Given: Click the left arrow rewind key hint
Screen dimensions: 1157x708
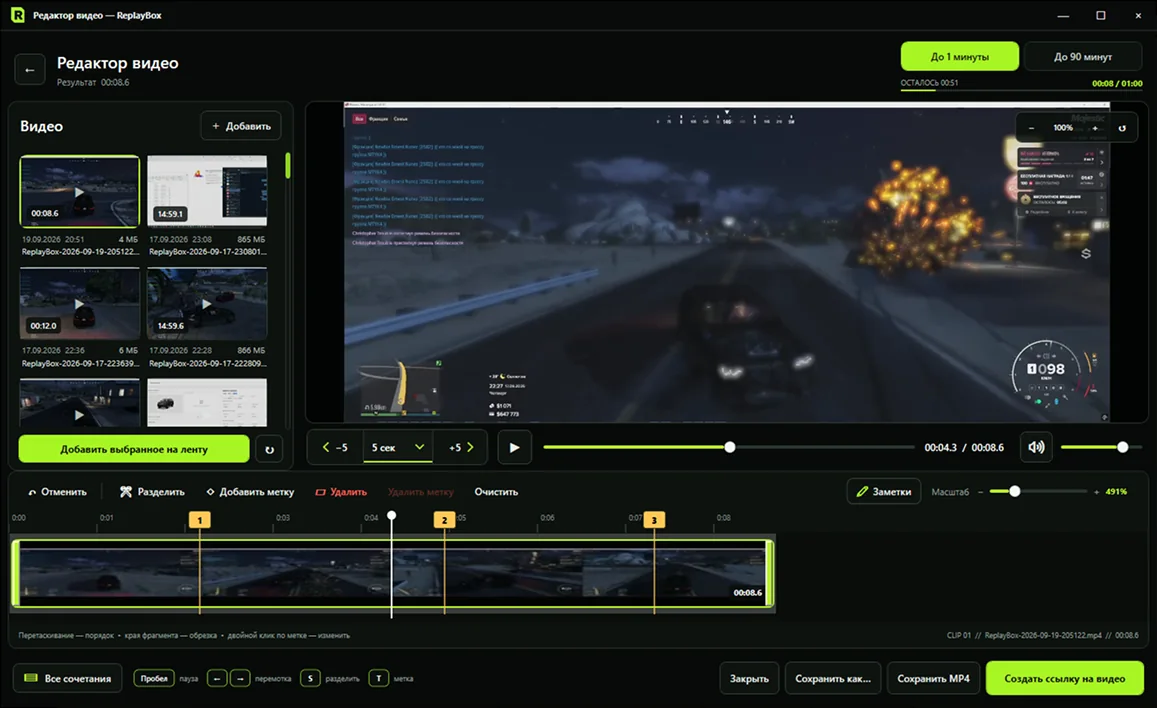Looking at the screenshot, I should pyautogui.click(x=216, y=678).
